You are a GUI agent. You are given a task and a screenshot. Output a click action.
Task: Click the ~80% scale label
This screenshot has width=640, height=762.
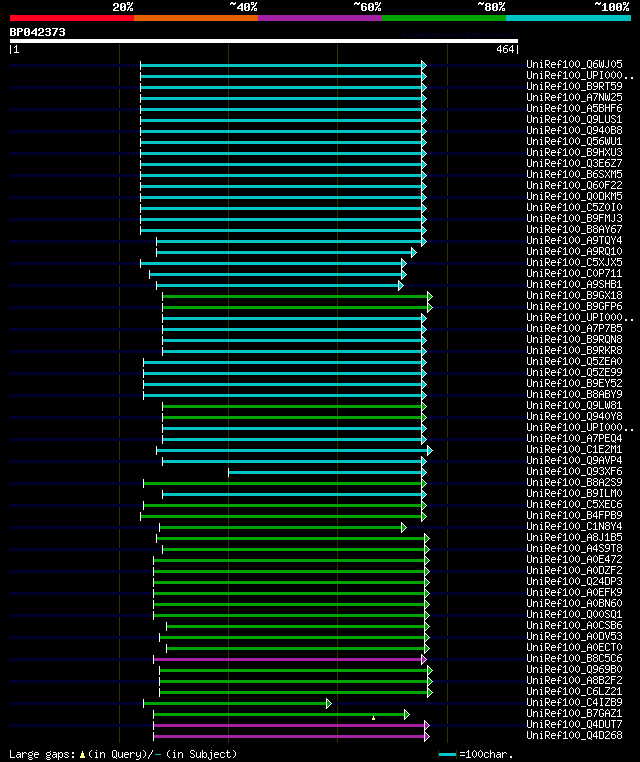pyautogui.click(x=491, y=7)
